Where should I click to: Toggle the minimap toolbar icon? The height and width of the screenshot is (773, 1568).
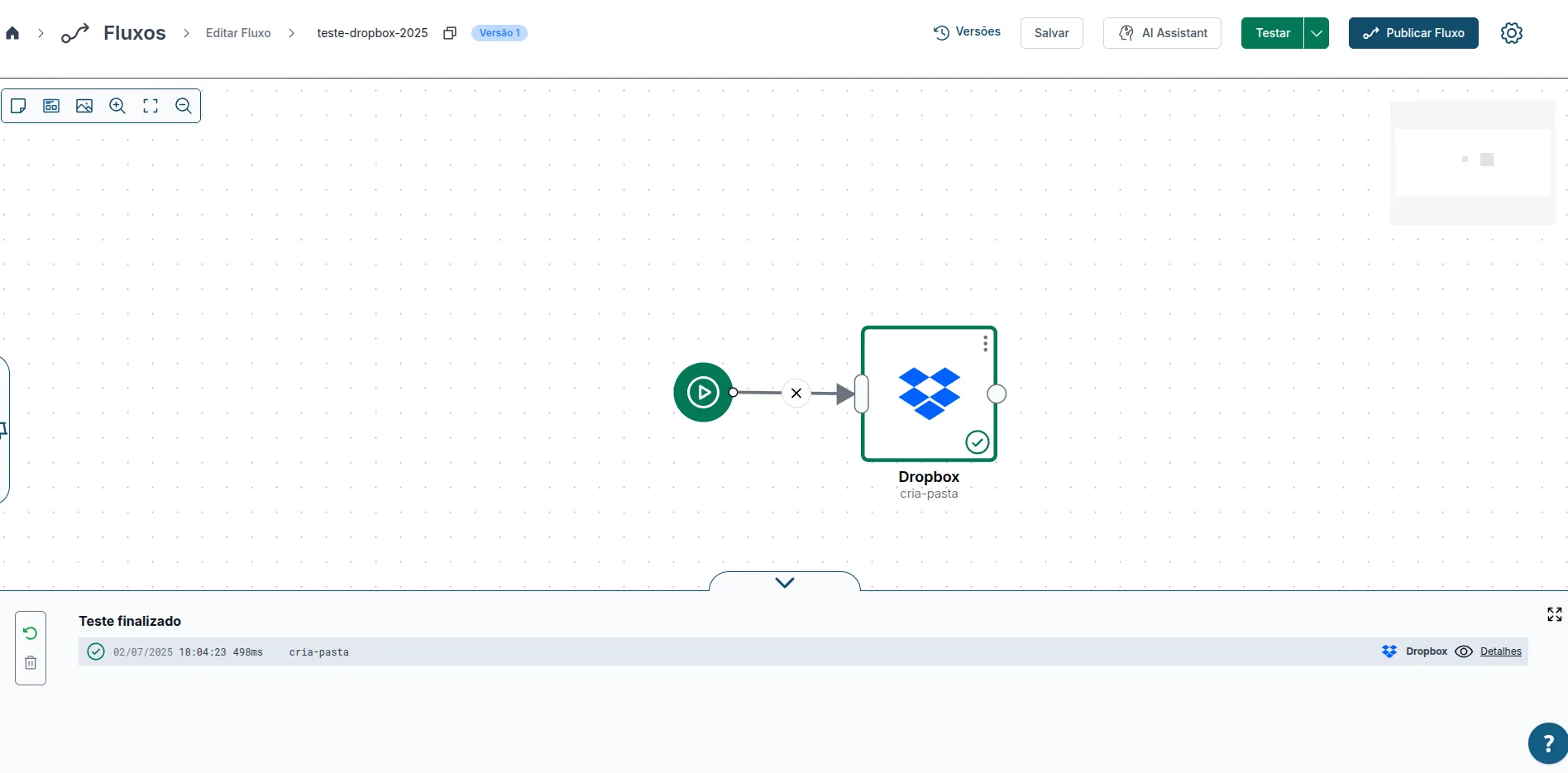(51, 106)
